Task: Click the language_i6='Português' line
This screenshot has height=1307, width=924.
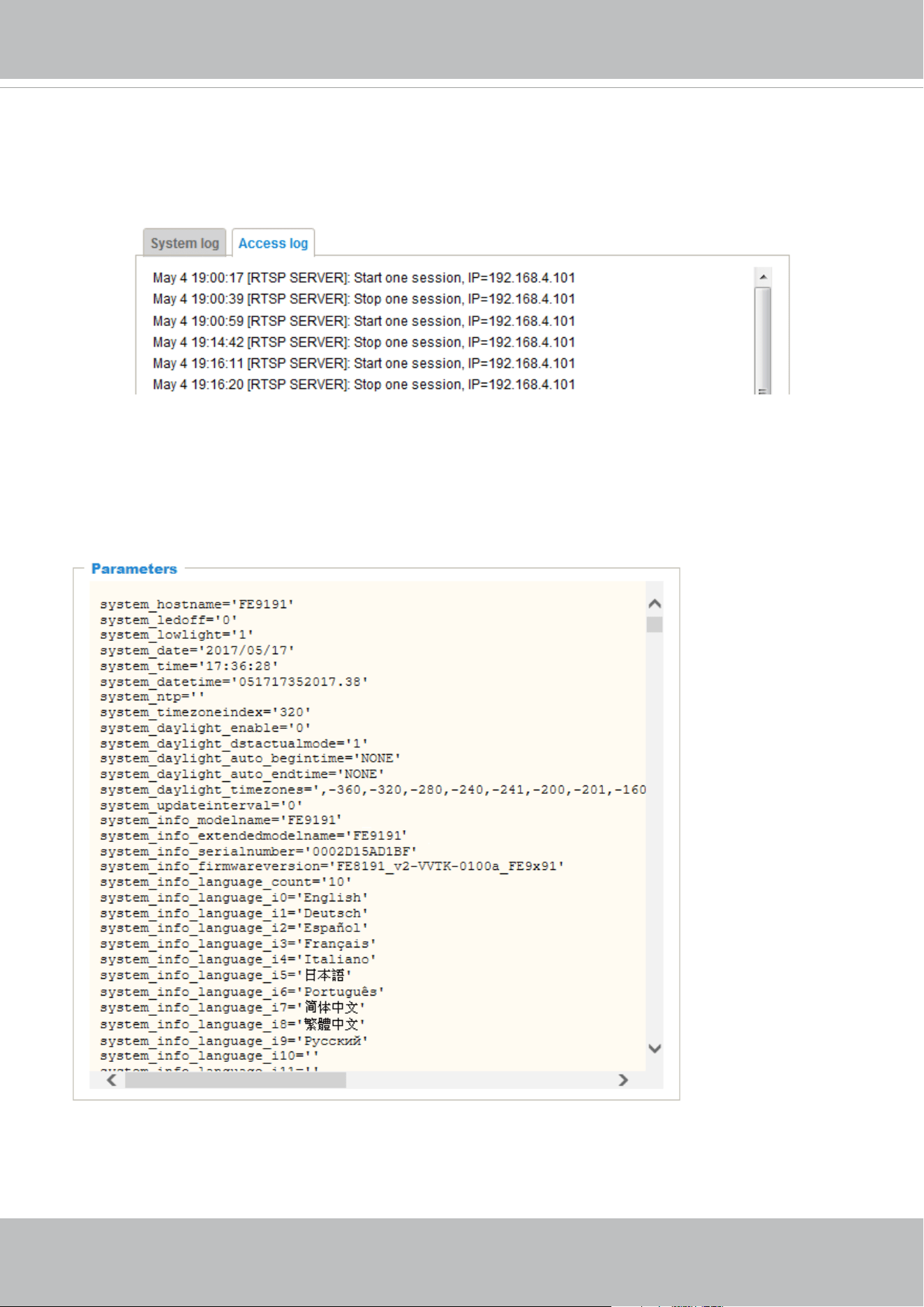Action: [242, 992]
